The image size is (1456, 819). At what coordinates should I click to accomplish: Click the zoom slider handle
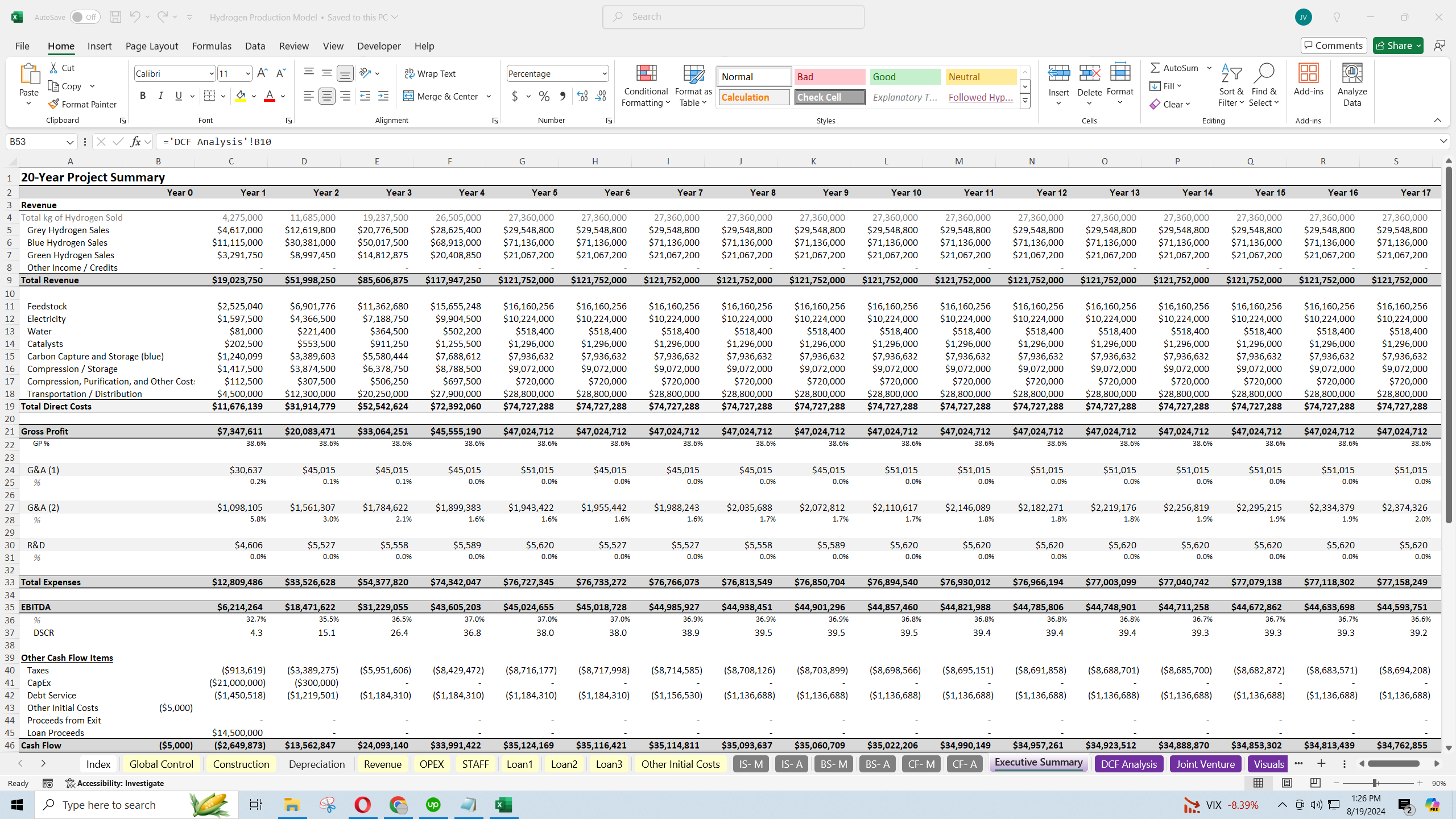coord(1375,783)
